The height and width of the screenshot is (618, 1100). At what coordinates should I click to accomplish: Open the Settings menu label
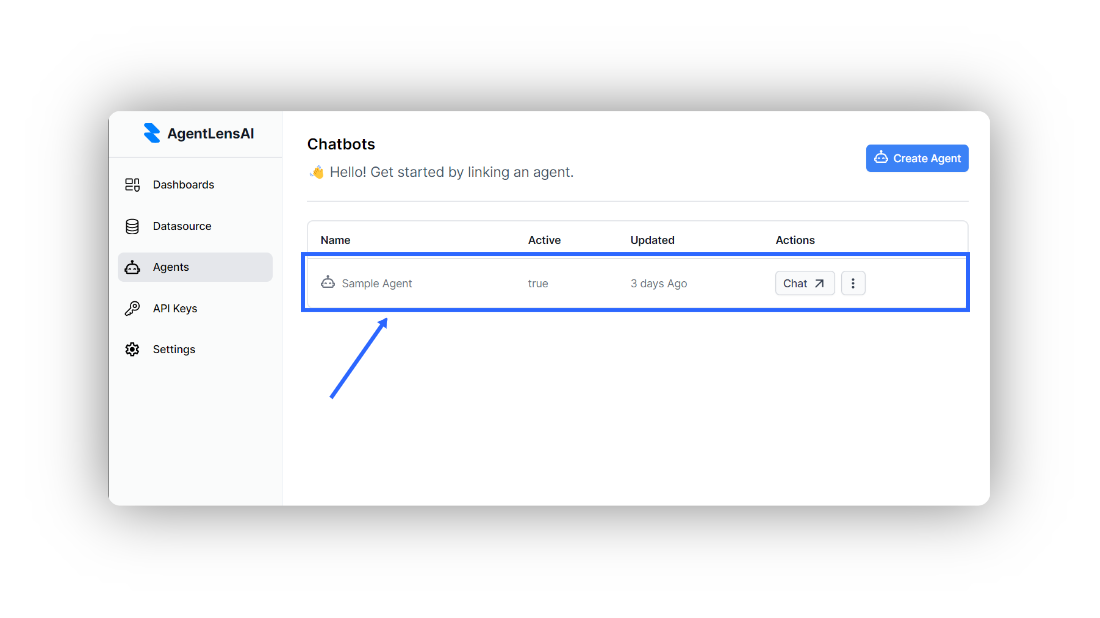174,349
